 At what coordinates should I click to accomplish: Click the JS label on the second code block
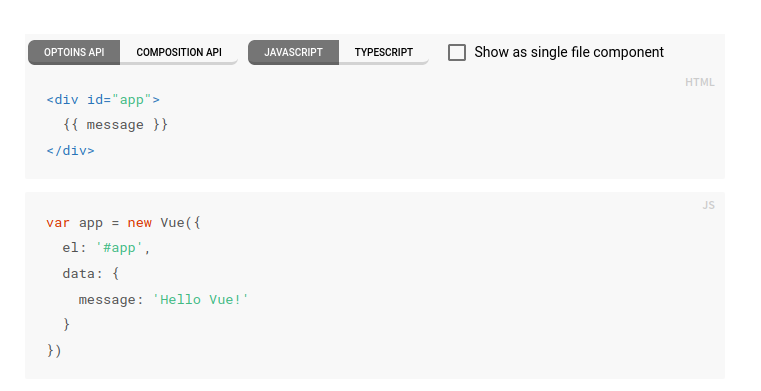pyautogui.click(x=708, y=205)
